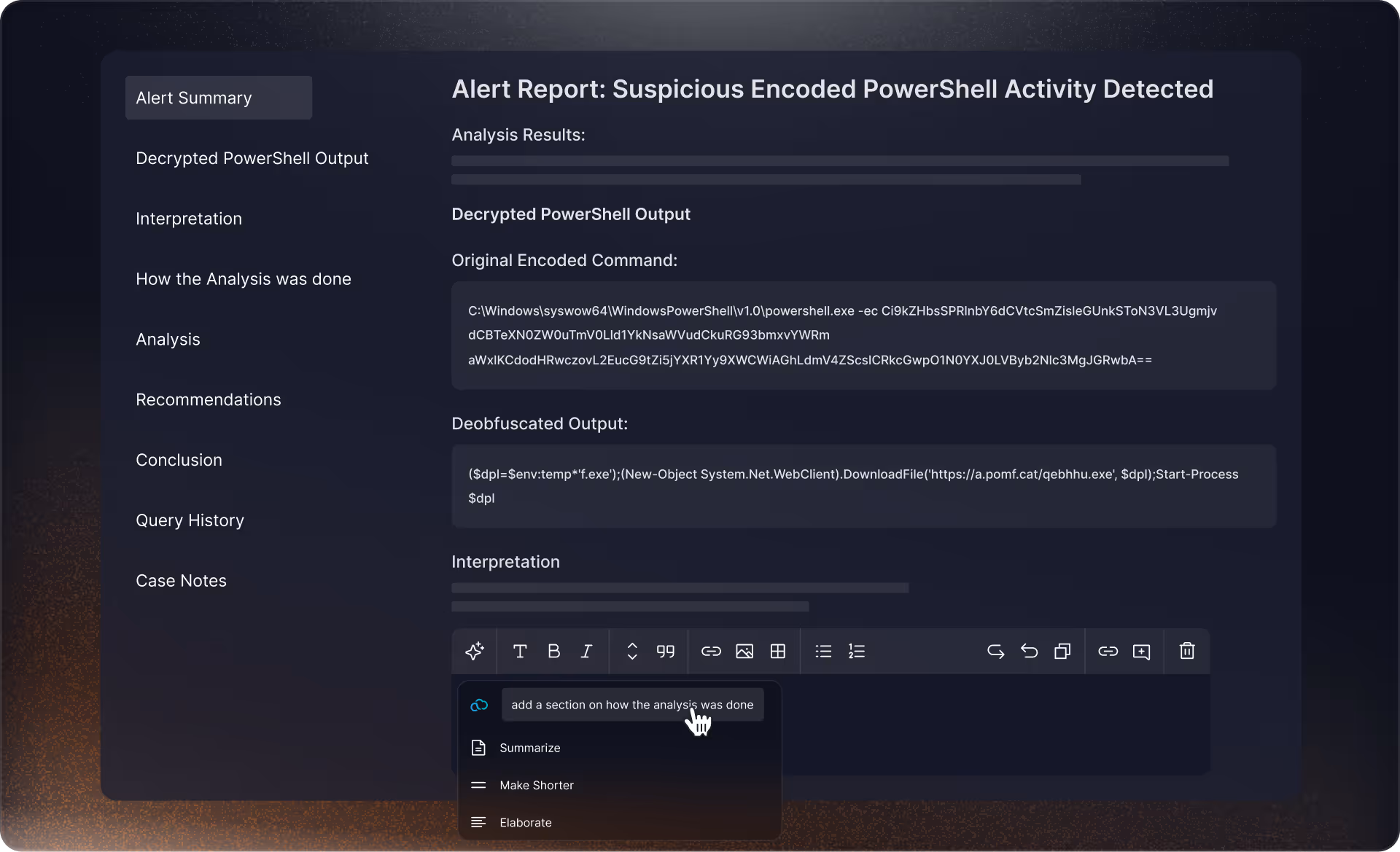The height and width of the screenshot is (852, 1400).
Task: Toggle bold formatting in the toolbar
Action: pyautogui.click(x=553, y=651)
